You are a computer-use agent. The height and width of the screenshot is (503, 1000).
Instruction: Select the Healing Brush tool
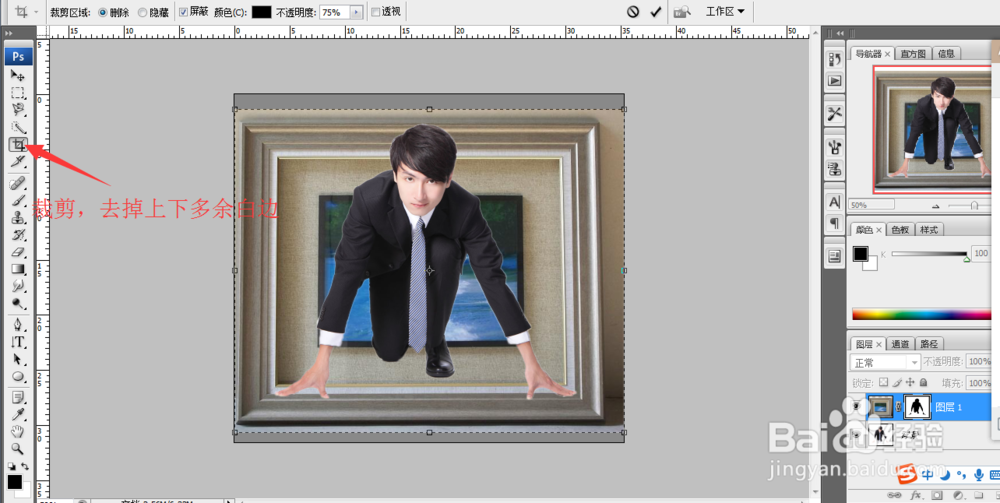(18, 184)
